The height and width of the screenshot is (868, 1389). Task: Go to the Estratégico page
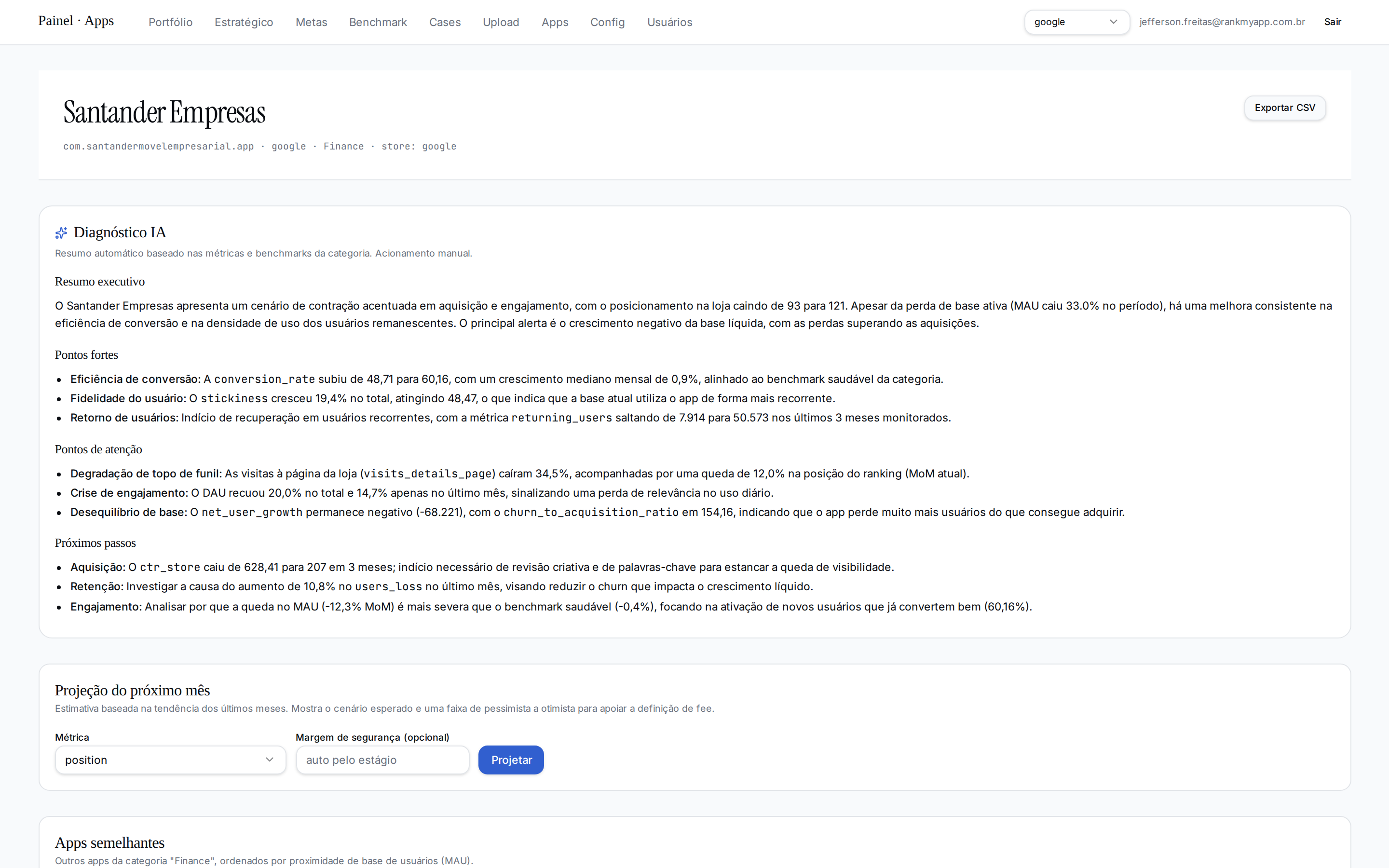[244, 22]
